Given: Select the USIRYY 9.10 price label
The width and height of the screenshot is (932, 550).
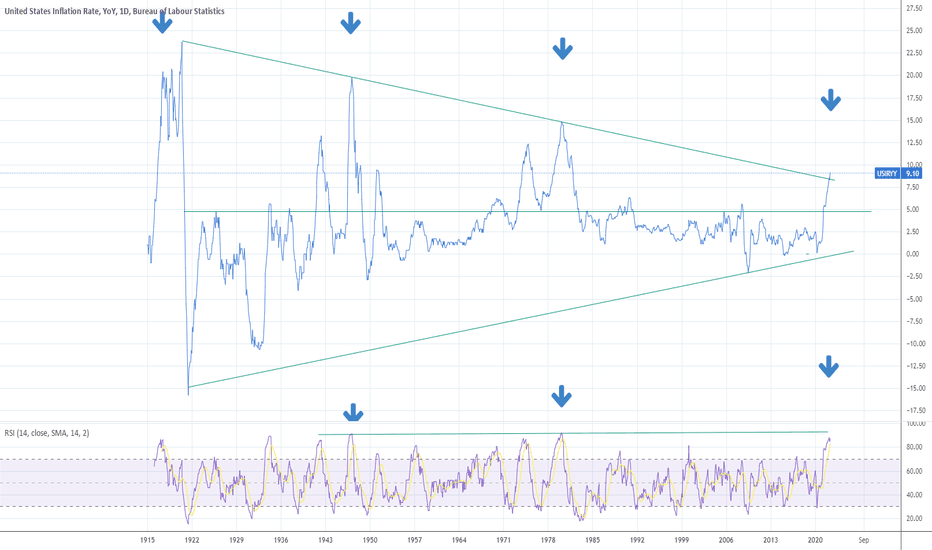Looking at the screenshot, I should pos(899,174).
